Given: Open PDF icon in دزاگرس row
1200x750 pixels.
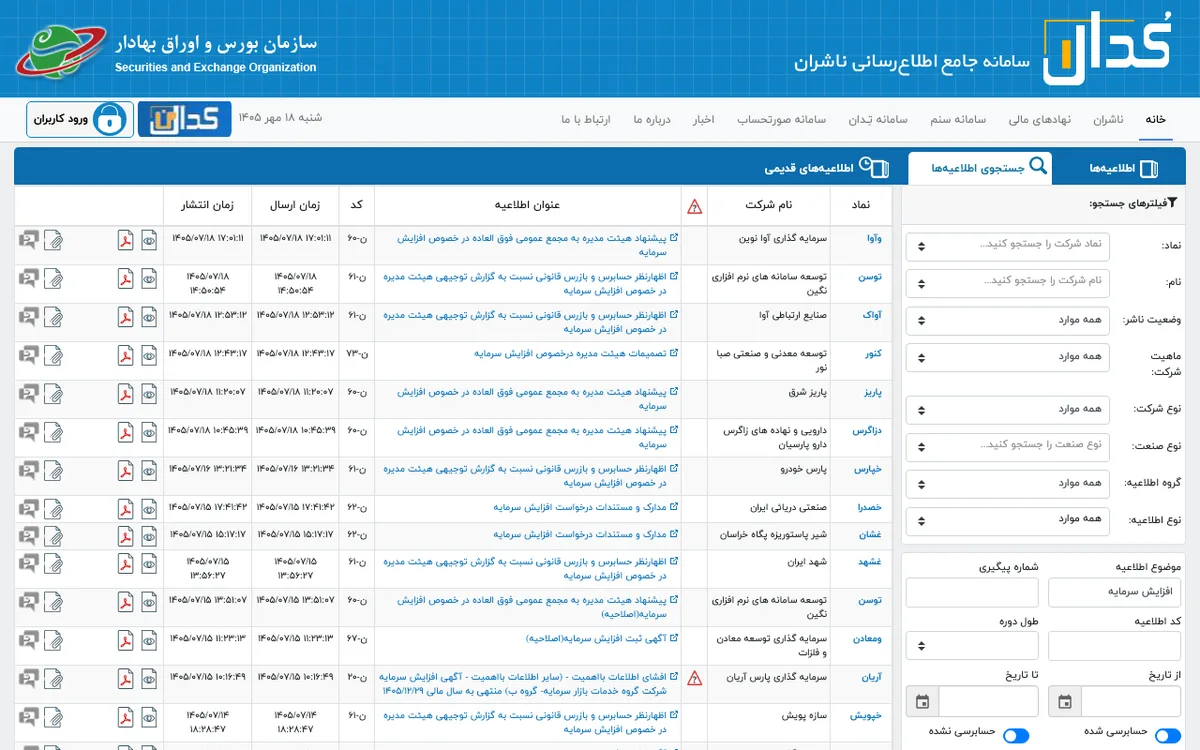Looking at the screenshot, I should click(x=125, y=432).
